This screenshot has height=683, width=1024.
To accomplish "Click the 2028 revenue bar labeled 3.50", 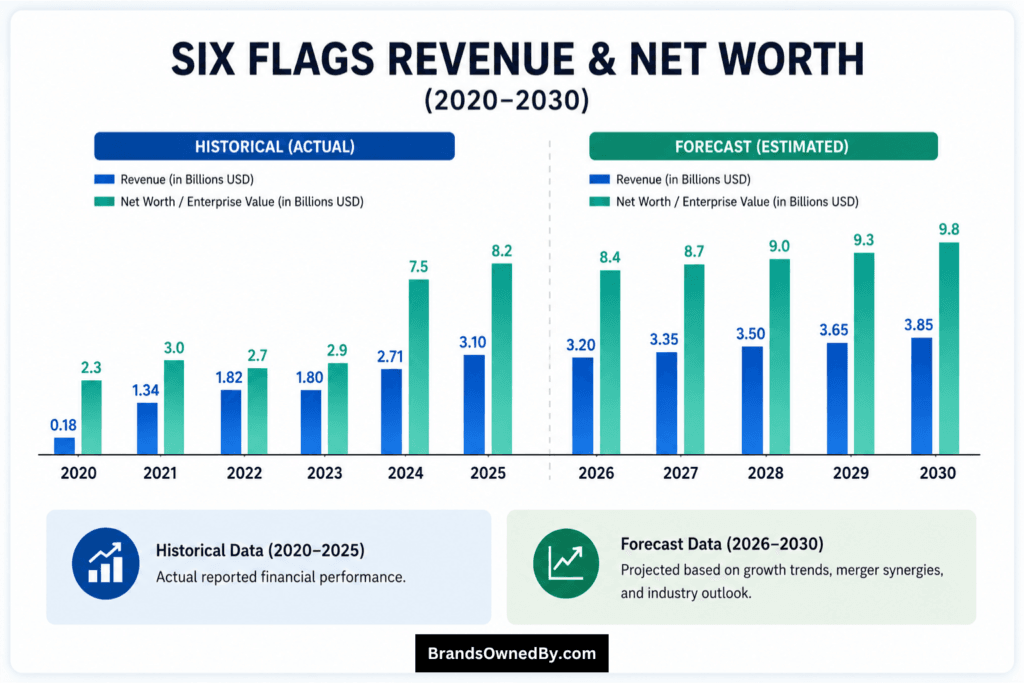I will click(752, 400).
